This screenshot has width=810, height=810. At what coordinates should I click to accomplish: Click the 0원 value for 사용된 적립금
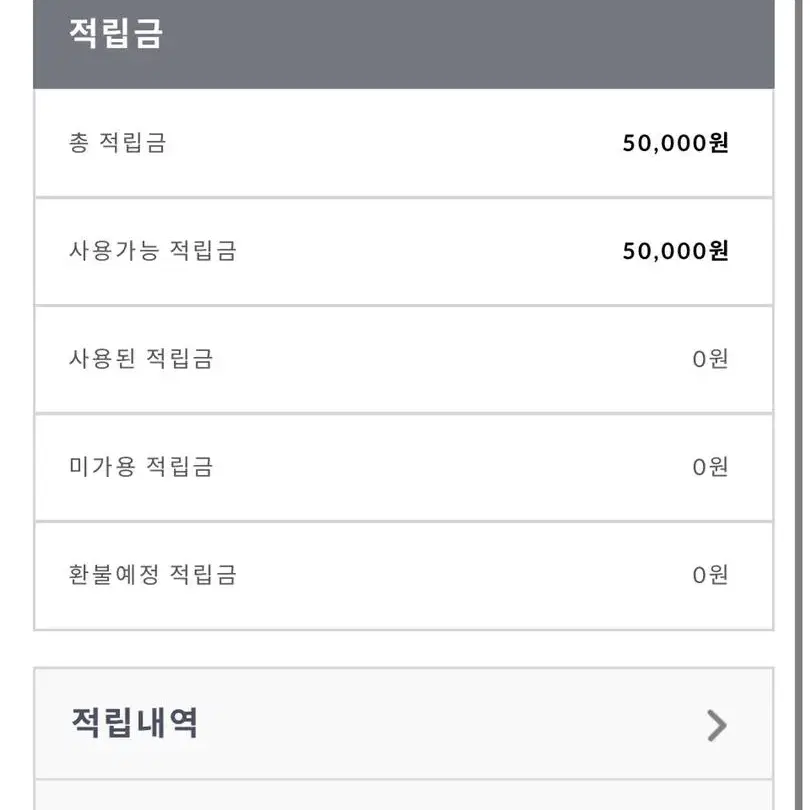pos(710,359)
